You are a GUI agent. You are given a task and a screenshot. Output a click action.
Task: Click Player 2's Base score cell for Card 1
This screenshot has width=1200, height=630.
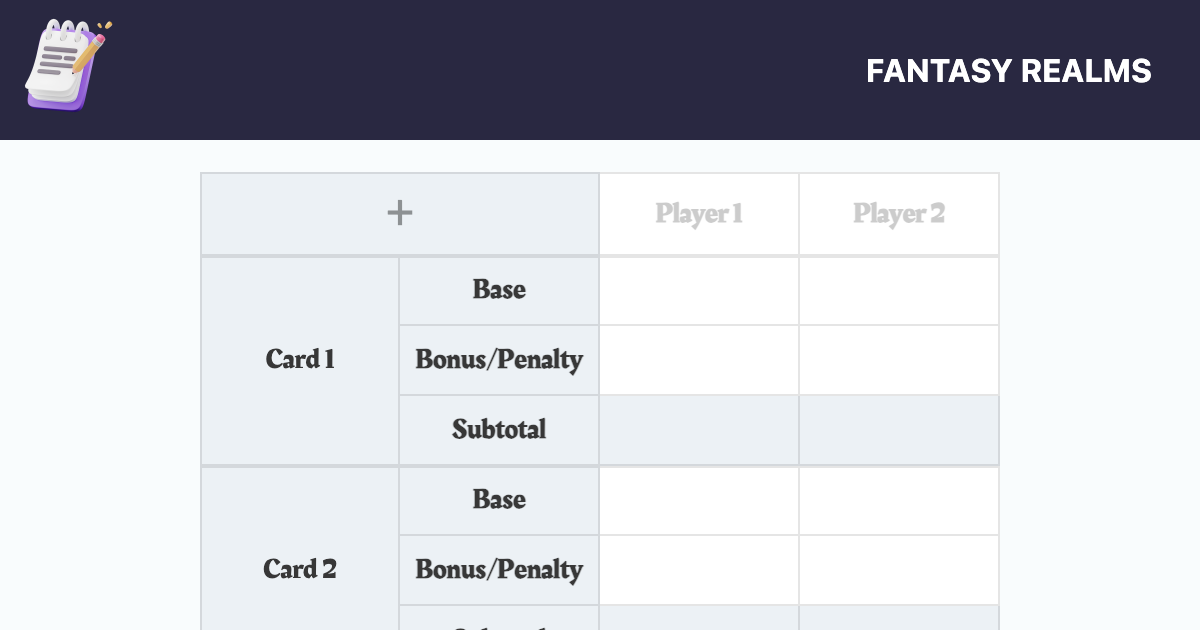tap(898, 290)
